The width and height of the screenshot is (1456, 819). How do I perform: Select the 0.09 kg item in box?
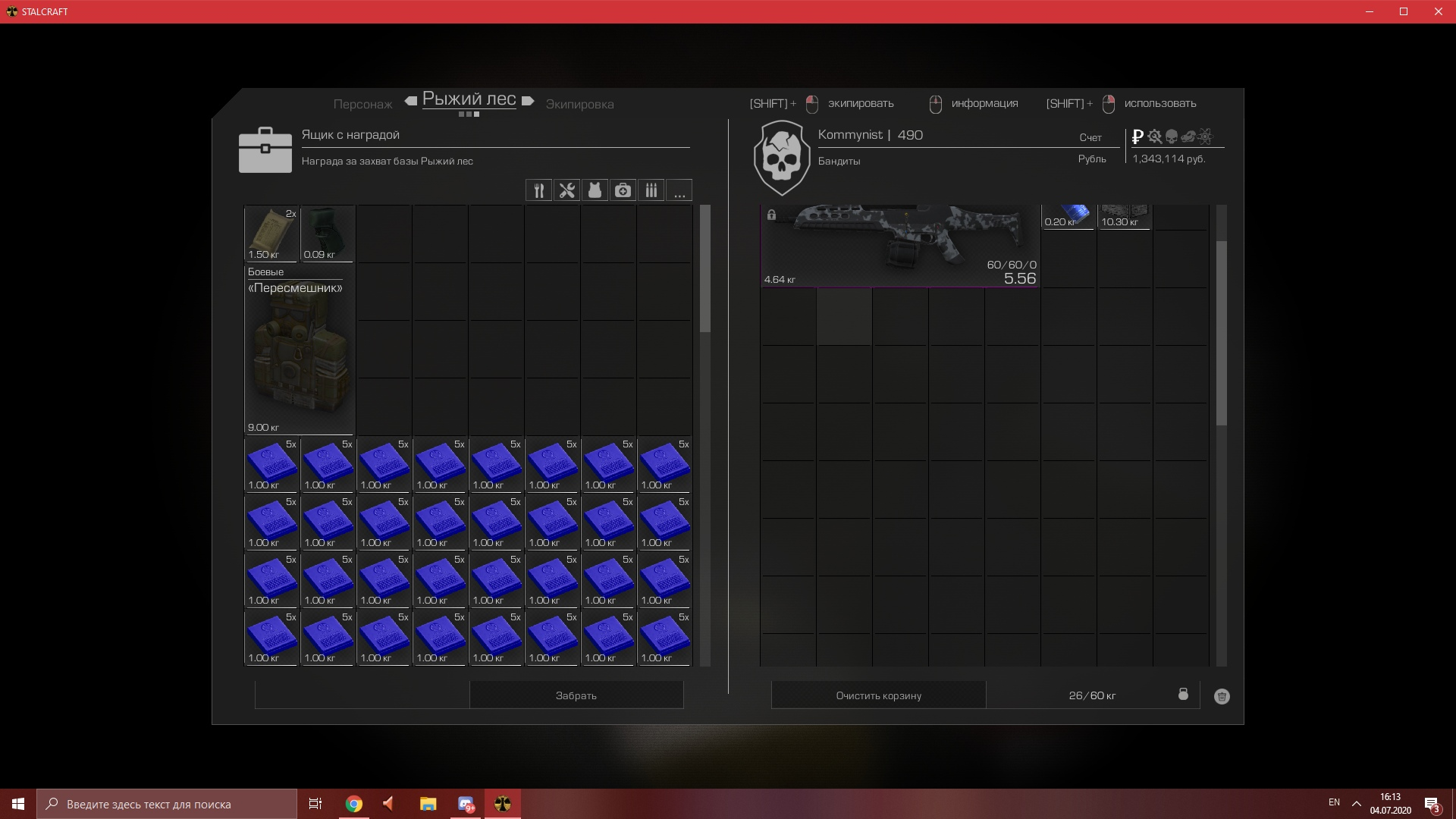tap(328, 234)
